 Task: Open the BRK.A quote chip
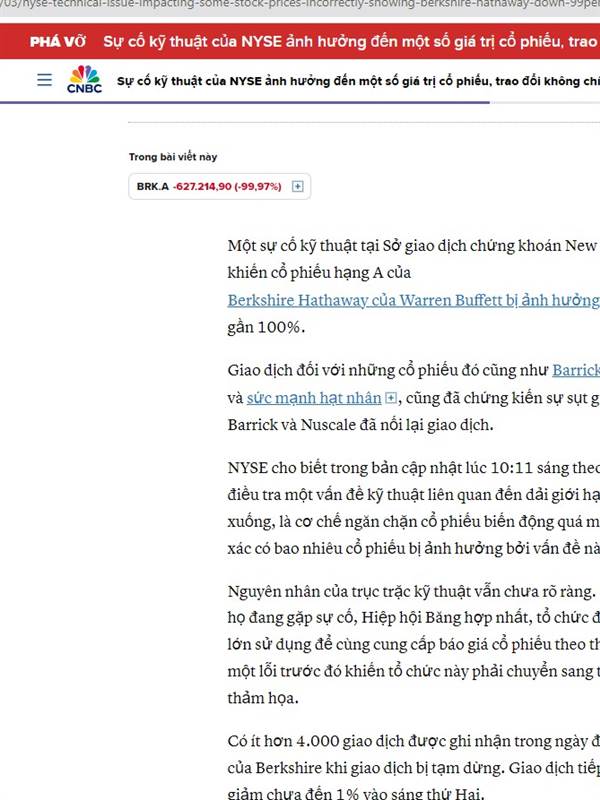coord(219,186)
